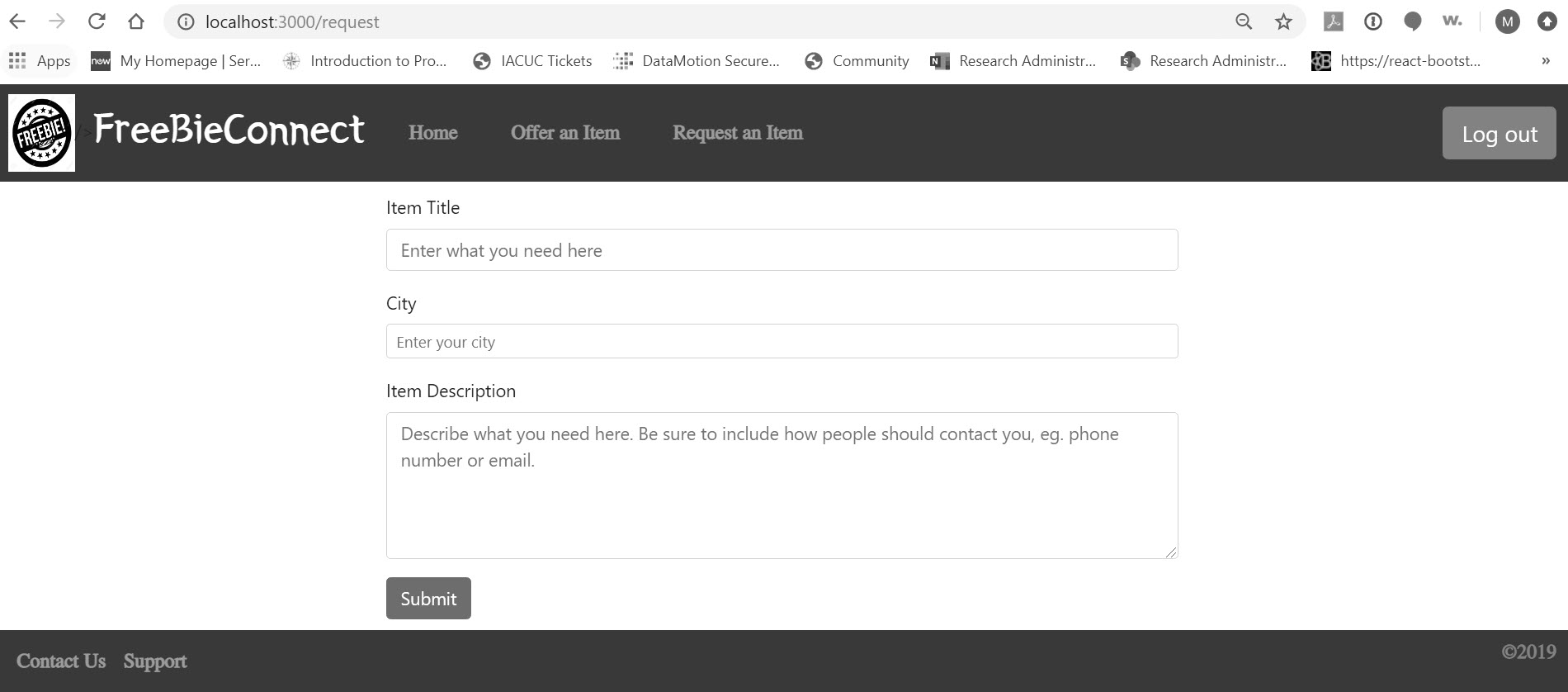Open the Offer an Item nav link
1568x692 pixels.
coord(565,133)
